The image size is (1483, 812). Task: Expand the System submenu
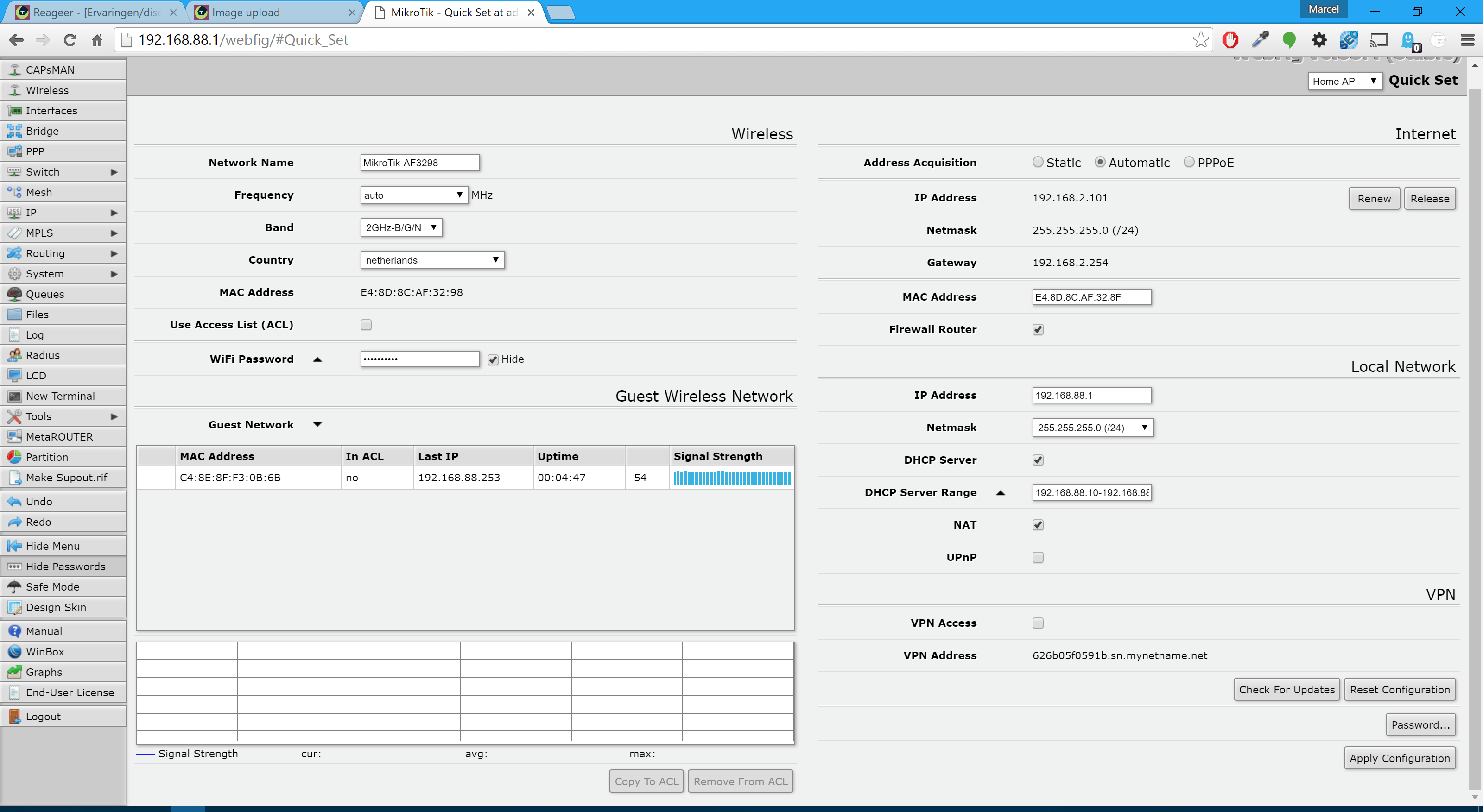pos(114,274)
